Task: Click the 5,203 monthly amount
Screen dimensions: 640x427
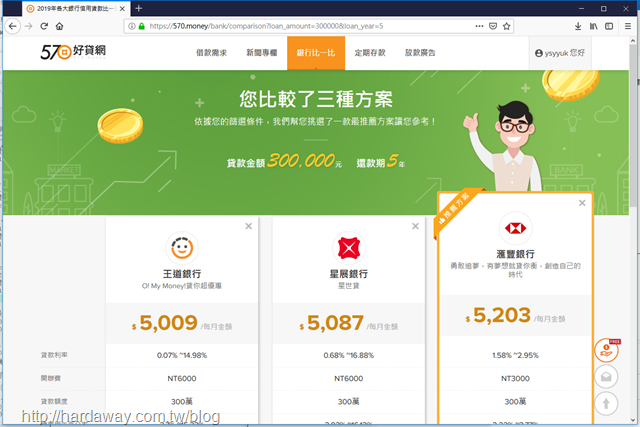Action: coord(502,316)
